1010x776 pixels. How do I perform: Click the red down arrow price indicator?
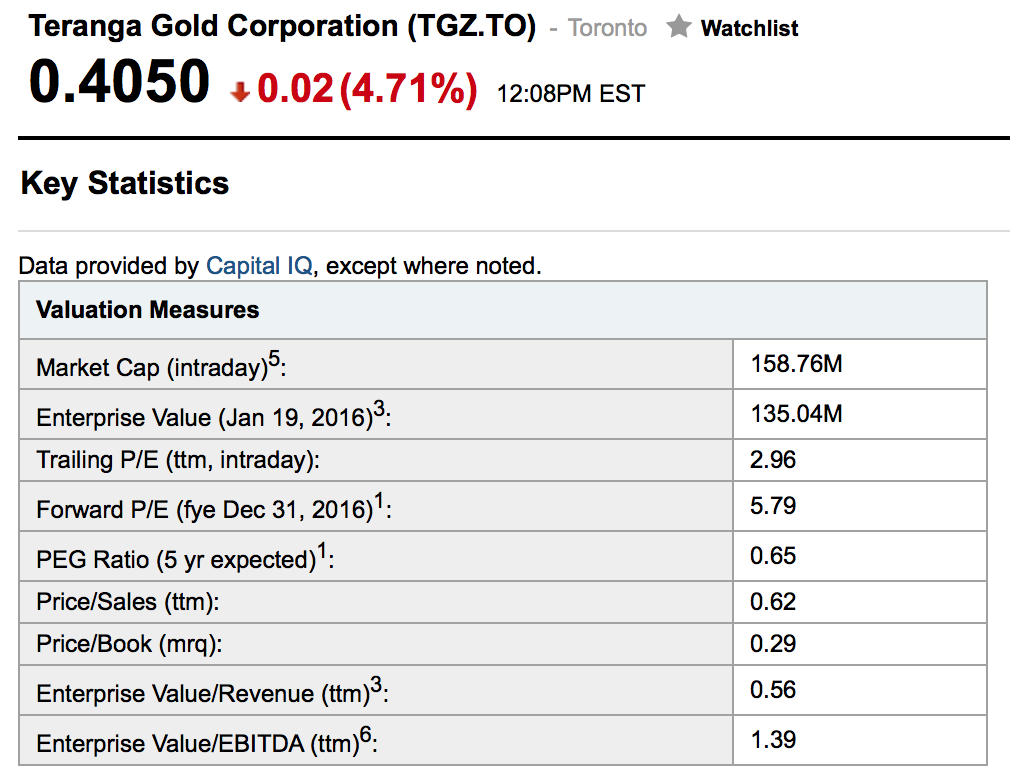(x=239, y=92)
